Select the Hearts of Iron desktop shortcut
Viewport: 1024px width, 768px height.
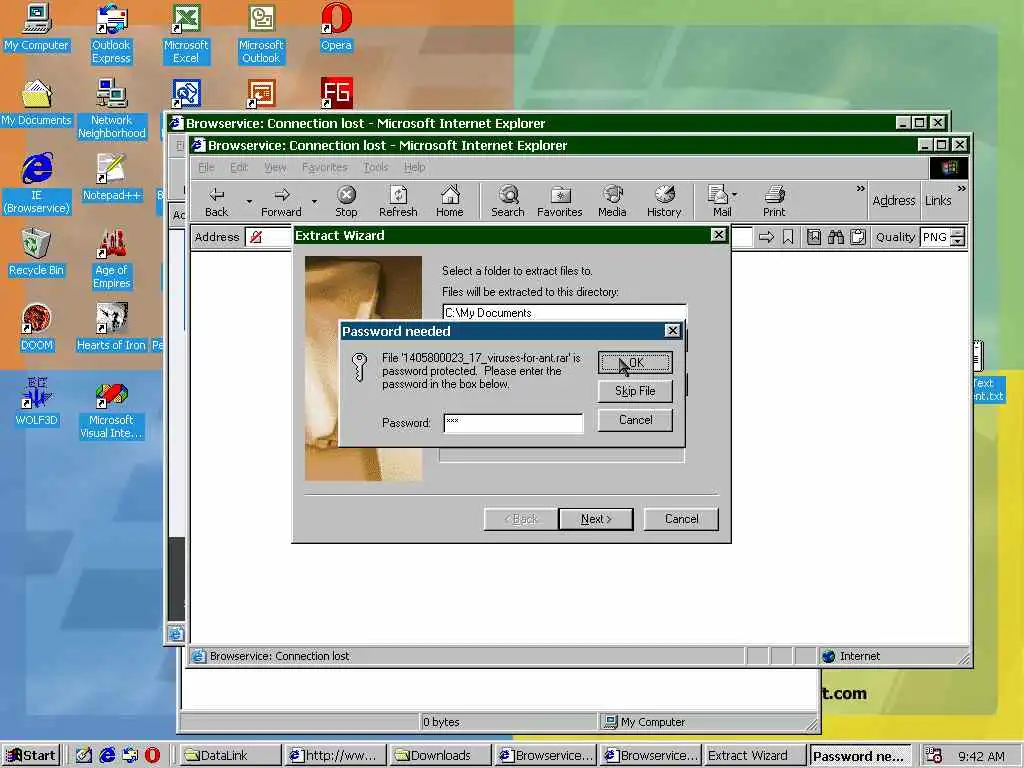(x=111, y=327)
